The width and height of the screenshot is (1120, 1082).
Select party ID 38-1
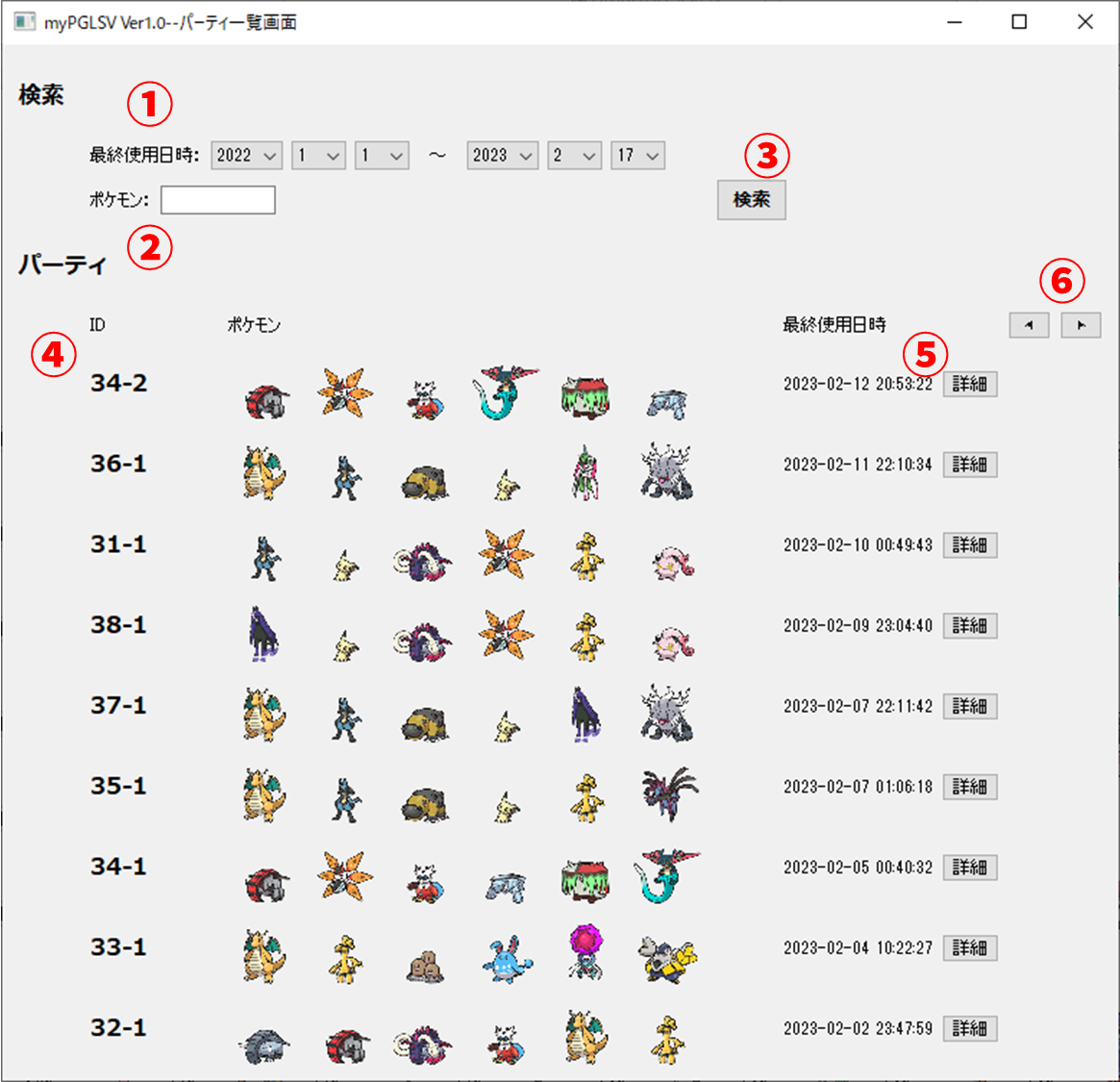click(x=118, y=624)
